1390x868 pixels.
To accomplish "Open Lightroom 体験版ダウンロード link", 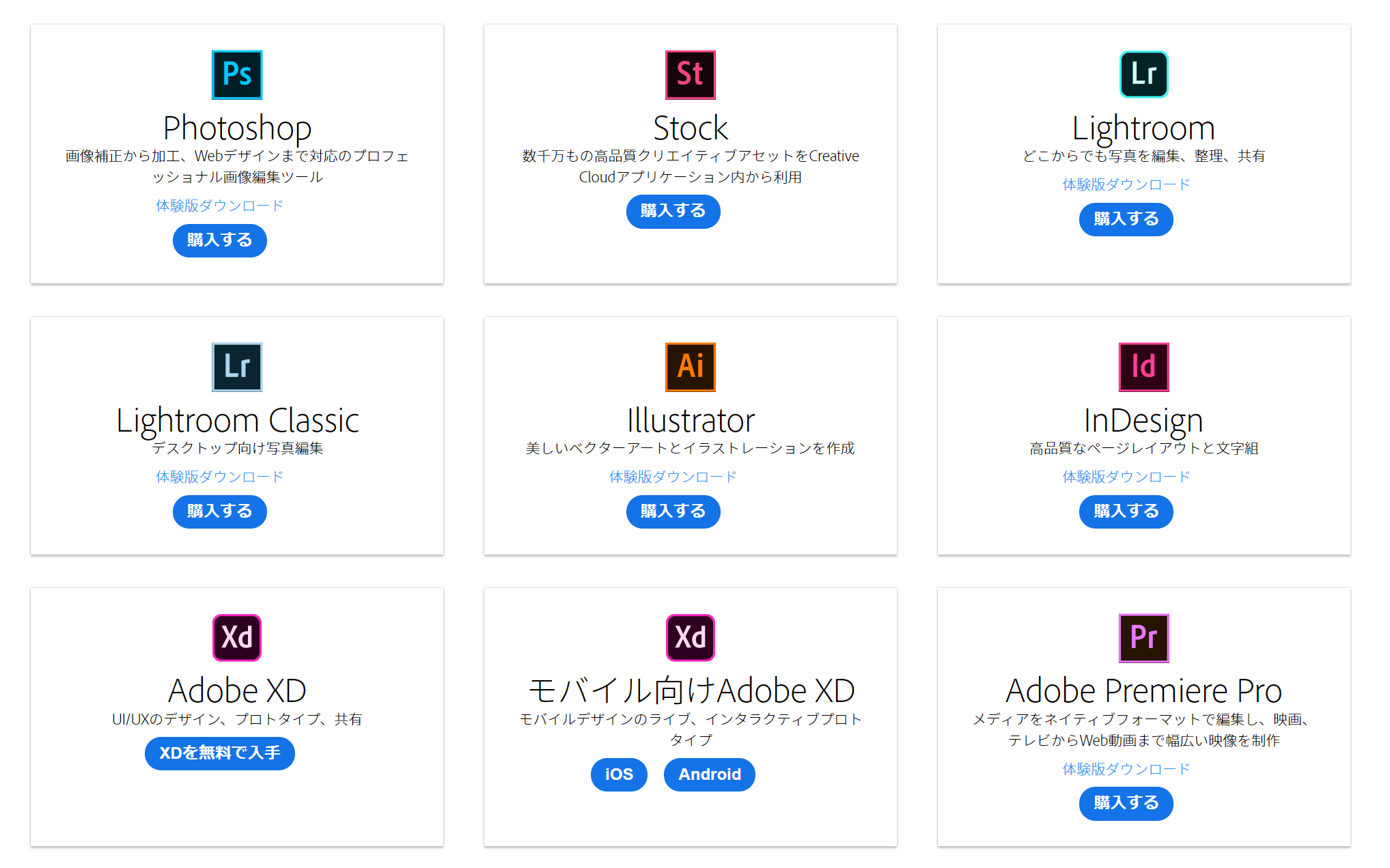I will [x=1126, y=184].
